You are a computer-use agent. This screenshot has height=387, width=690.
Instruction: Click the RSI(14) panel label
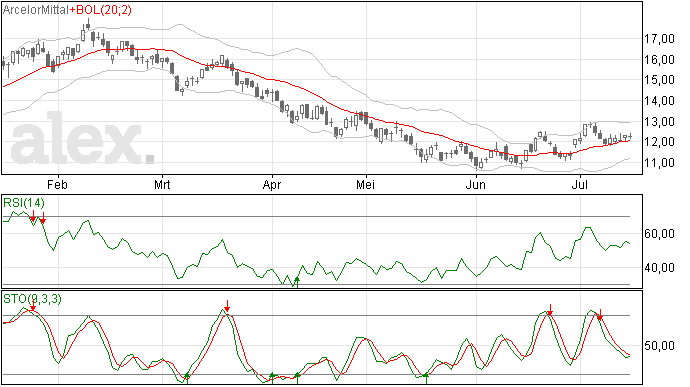(24, 203)
